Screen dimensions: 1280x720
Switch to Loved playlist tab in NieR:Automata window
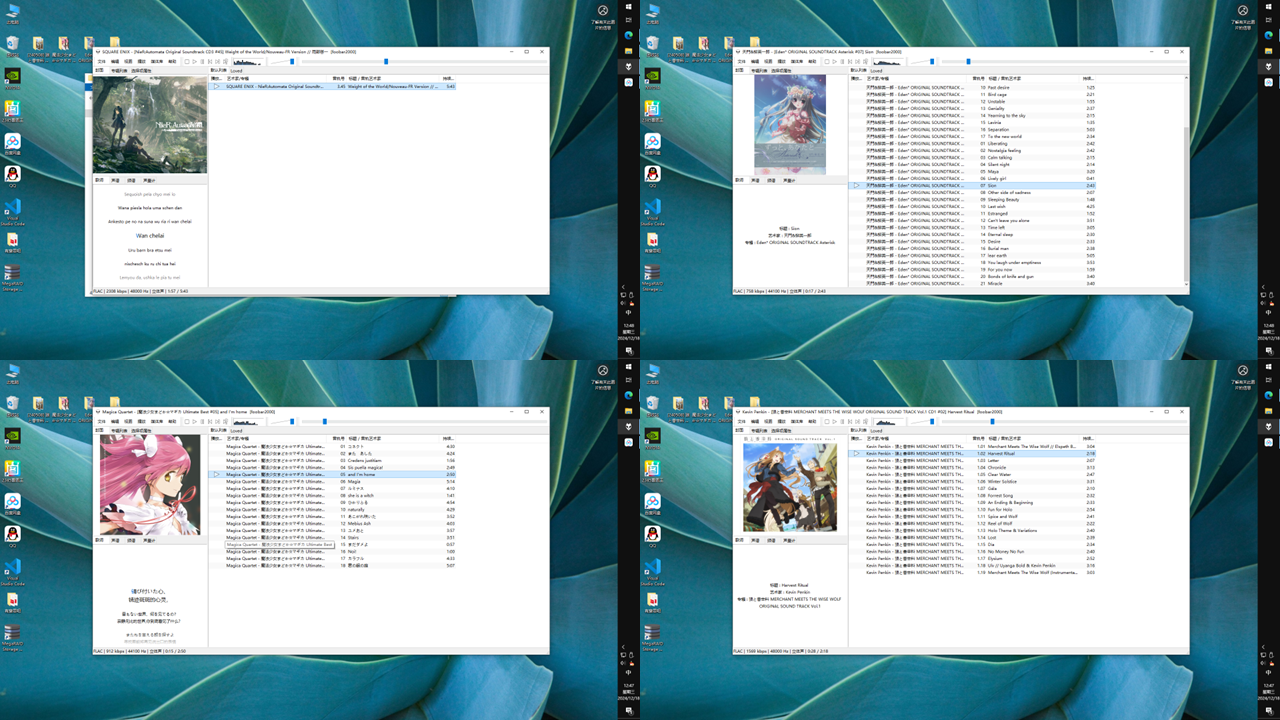pos(236,71)
